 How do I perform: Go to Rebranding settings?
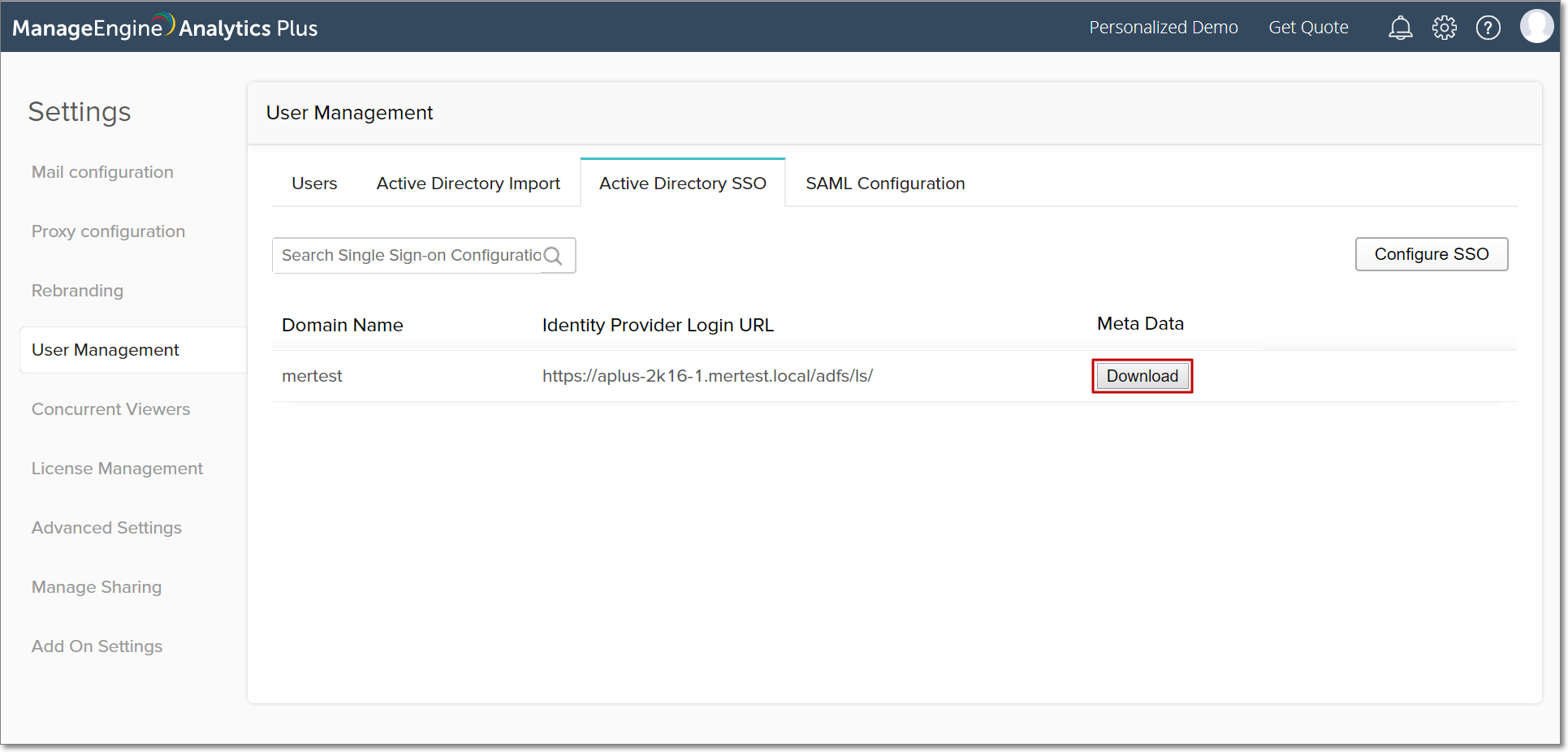[77, 291]
